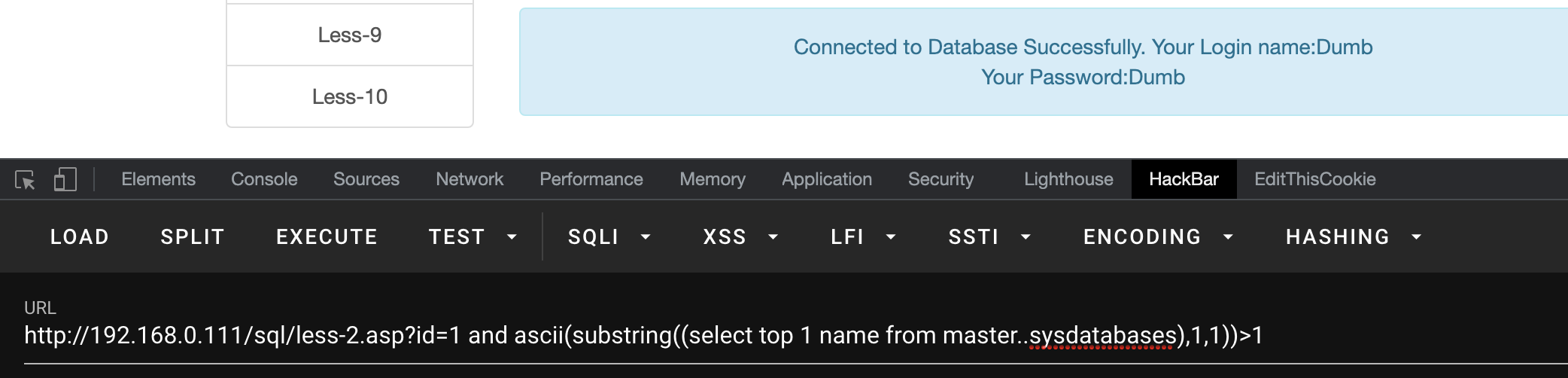This screenshot has width=1568, height=378.
Task: Open the Network tab
Action: tap(469, 179)
